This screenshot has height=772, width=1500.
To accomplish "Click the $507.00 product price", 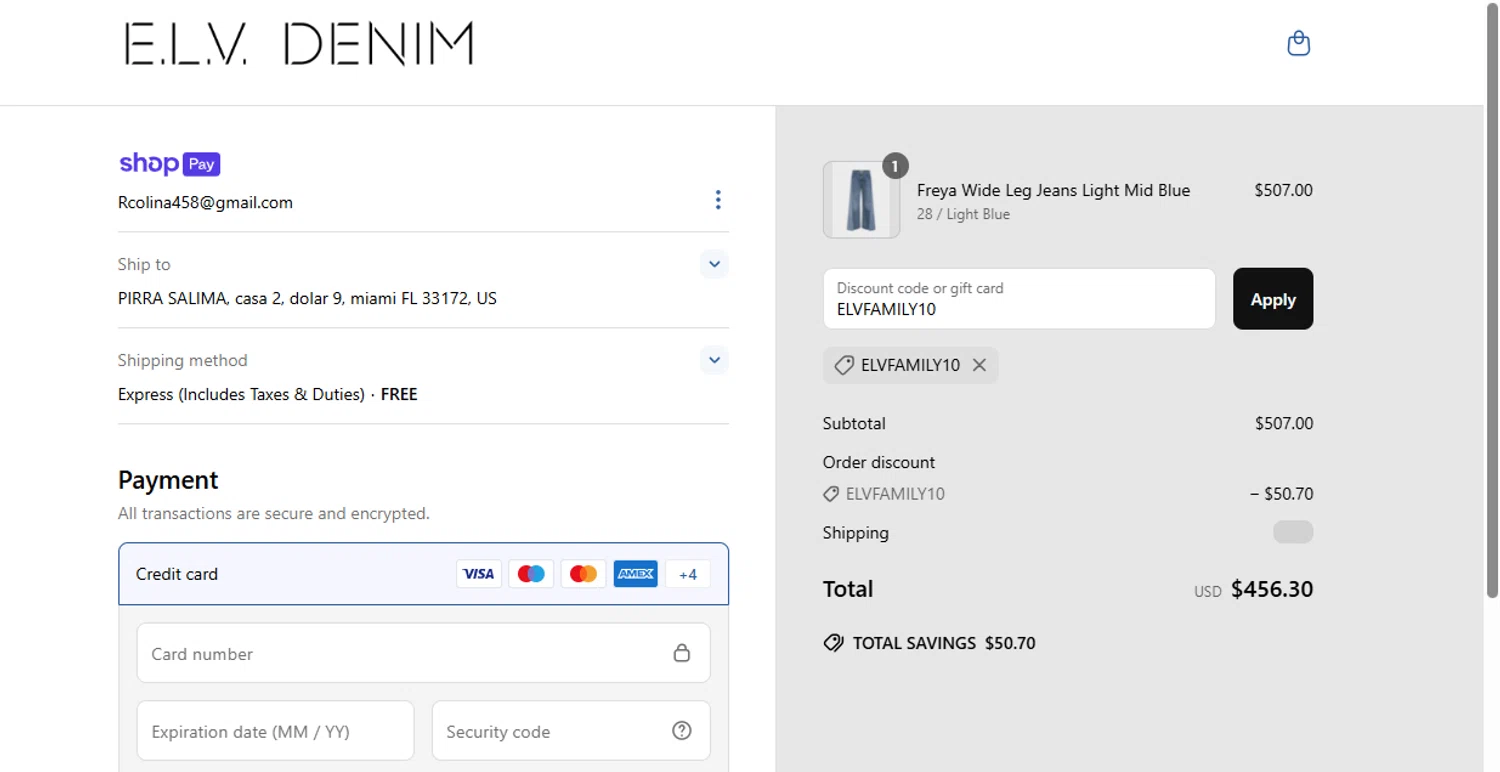I will pos(1283,190).
